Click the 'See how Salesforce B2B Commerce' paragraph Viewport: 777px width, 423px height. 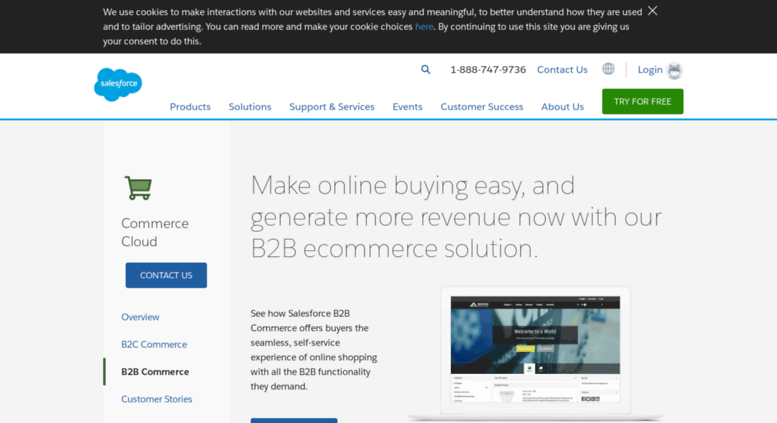[x=314, y=350]
